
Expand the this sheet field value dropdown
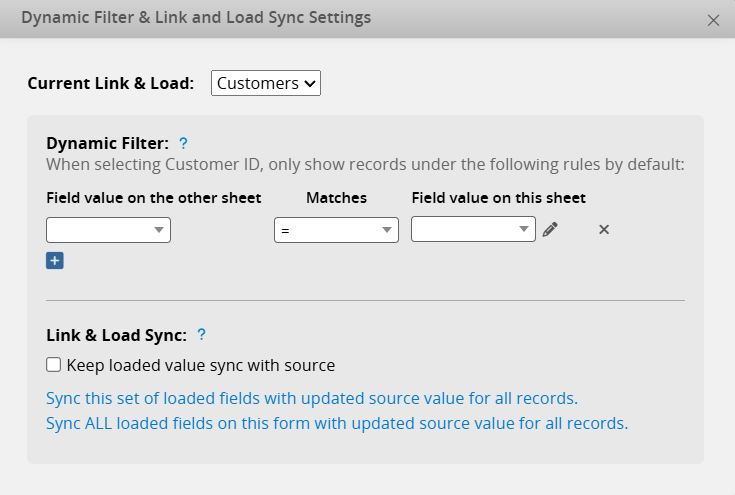tap(473, 230)
